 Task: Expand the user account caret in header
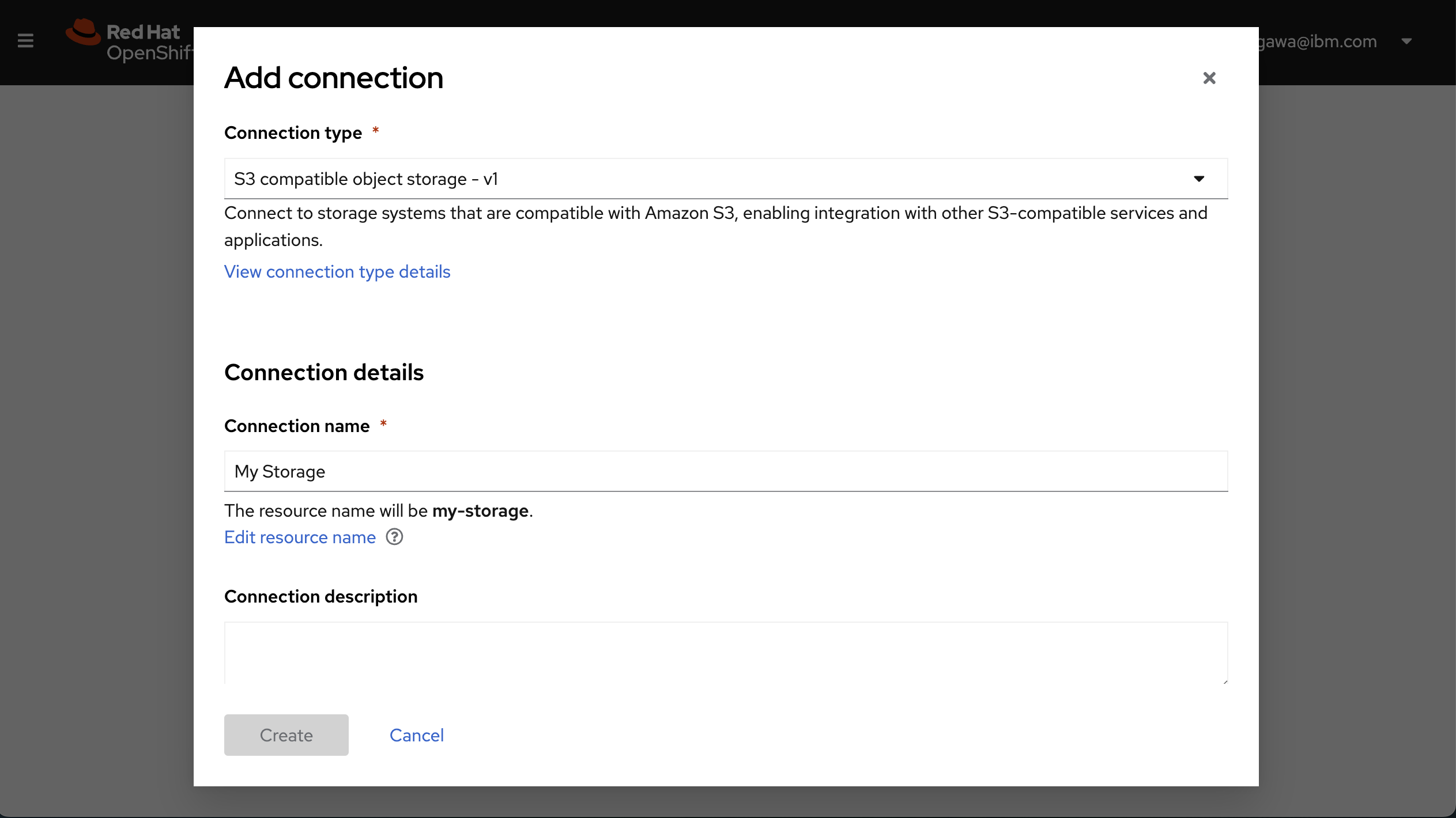tap(1406, 41)
